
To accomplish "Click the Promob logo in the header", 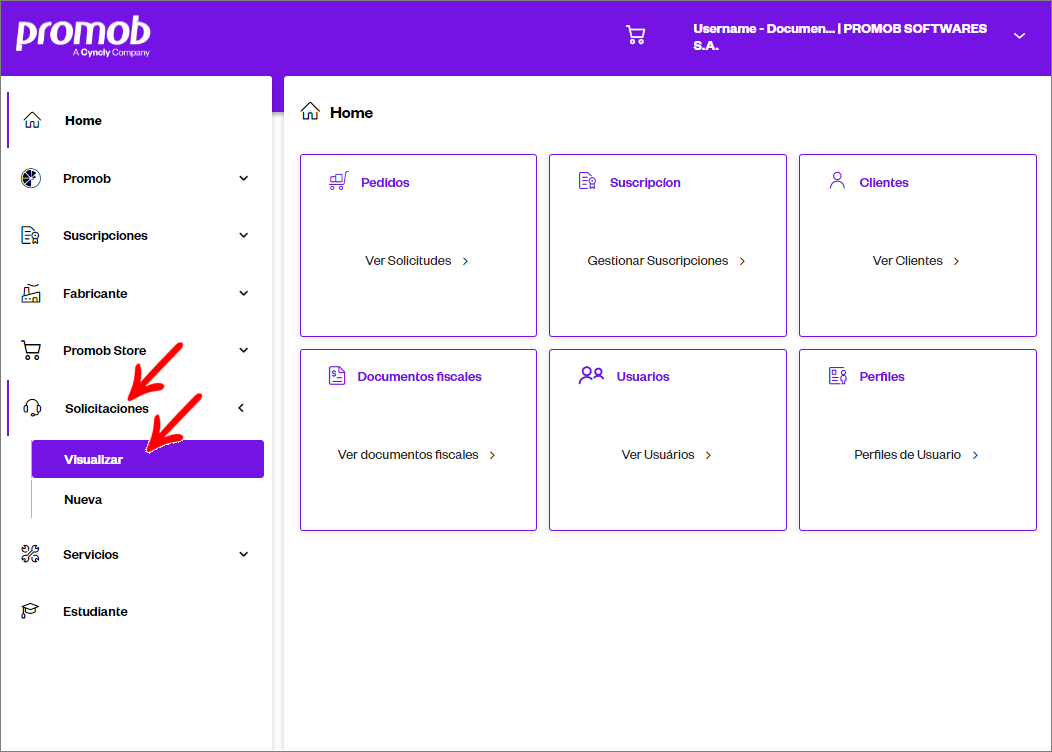I will pos(83,36).
